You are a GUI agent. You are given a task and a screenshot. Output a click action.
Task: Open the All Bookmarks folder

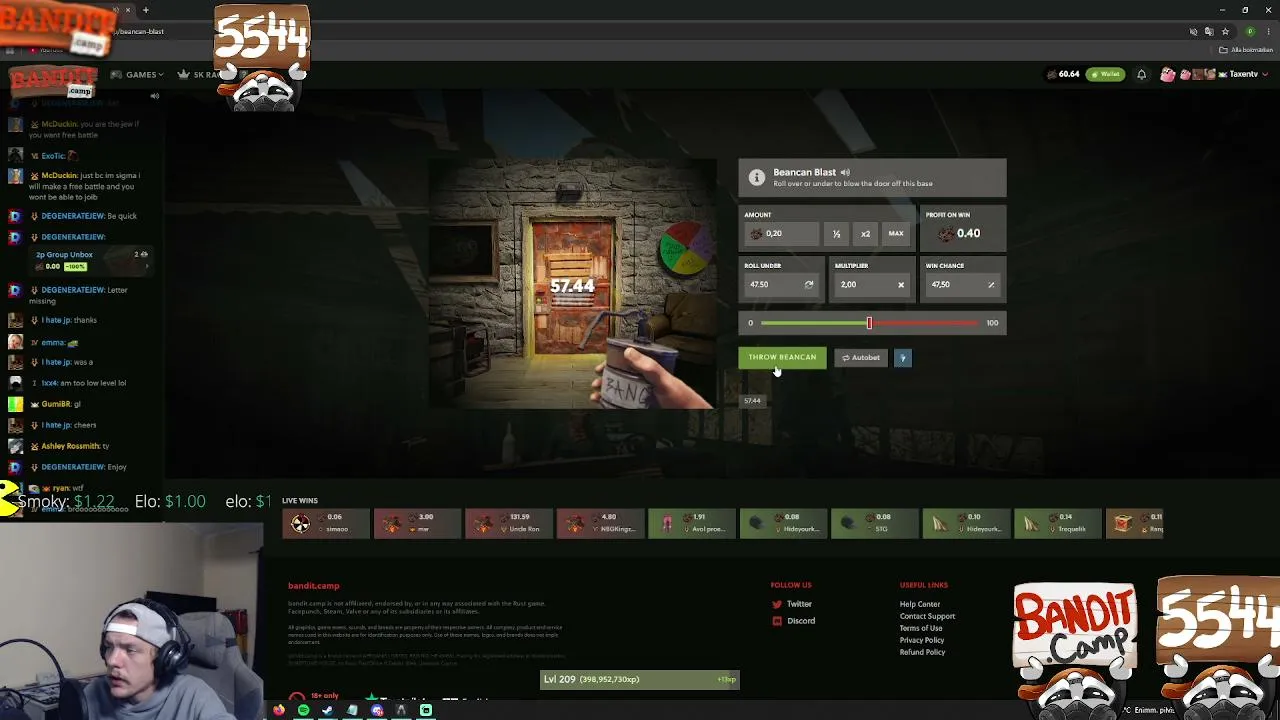coord(1246,50)
